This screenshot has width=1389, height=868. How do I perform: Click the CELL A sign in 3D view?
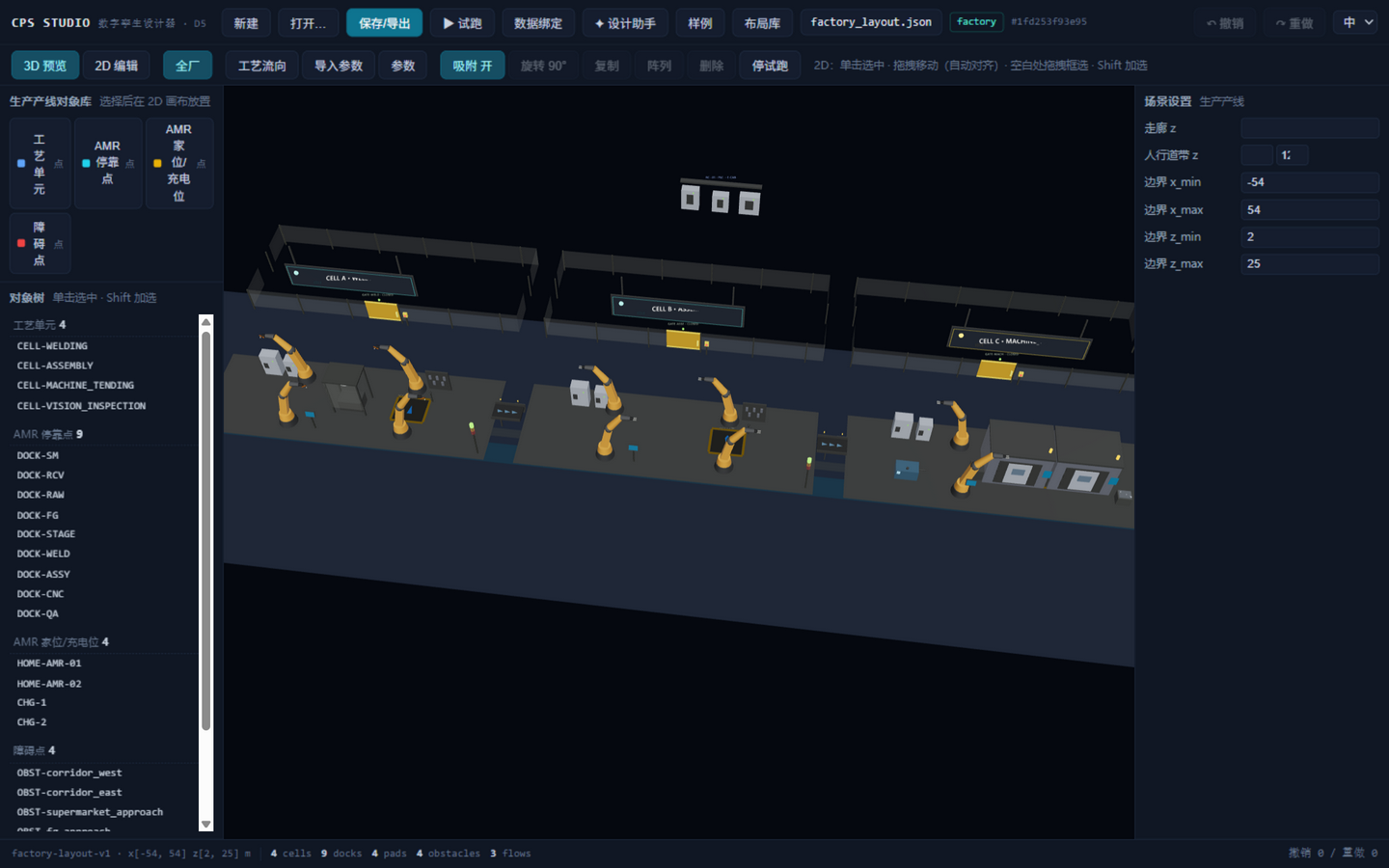(352, 280)
